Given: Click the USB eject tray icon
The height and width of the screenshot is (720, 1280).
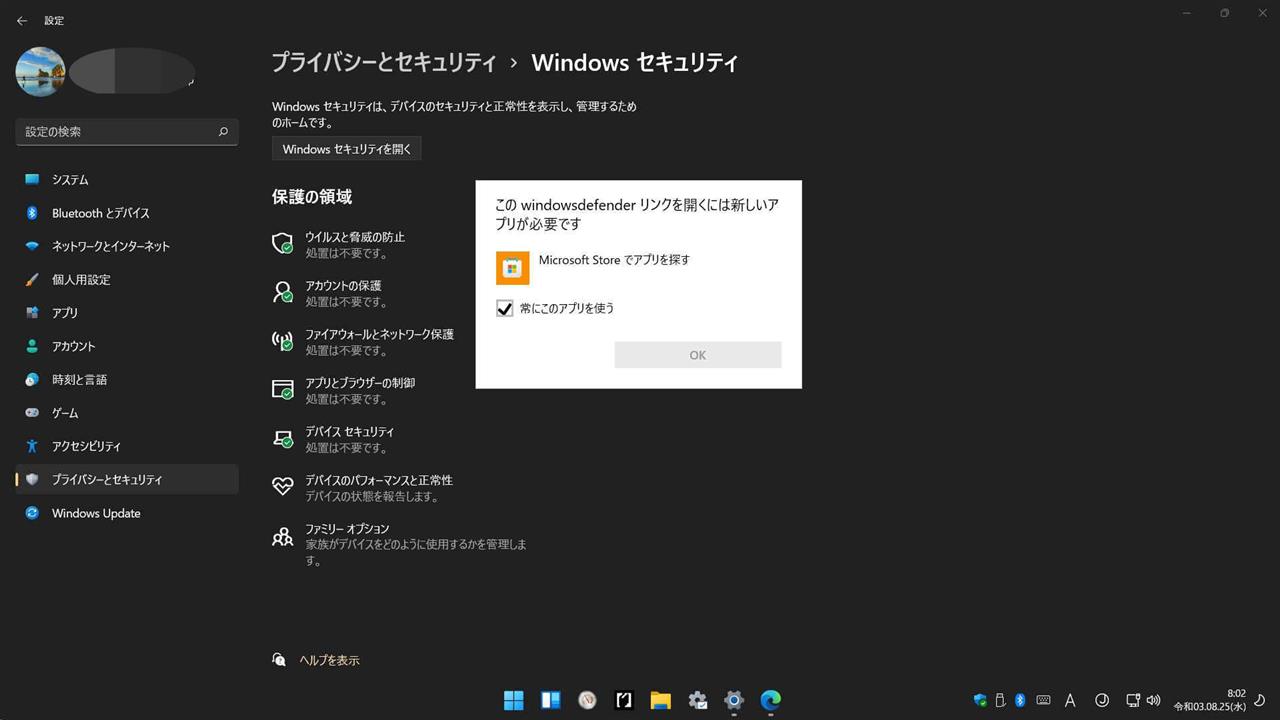Looking at the screenshot, I should [x=1000, y=700].
